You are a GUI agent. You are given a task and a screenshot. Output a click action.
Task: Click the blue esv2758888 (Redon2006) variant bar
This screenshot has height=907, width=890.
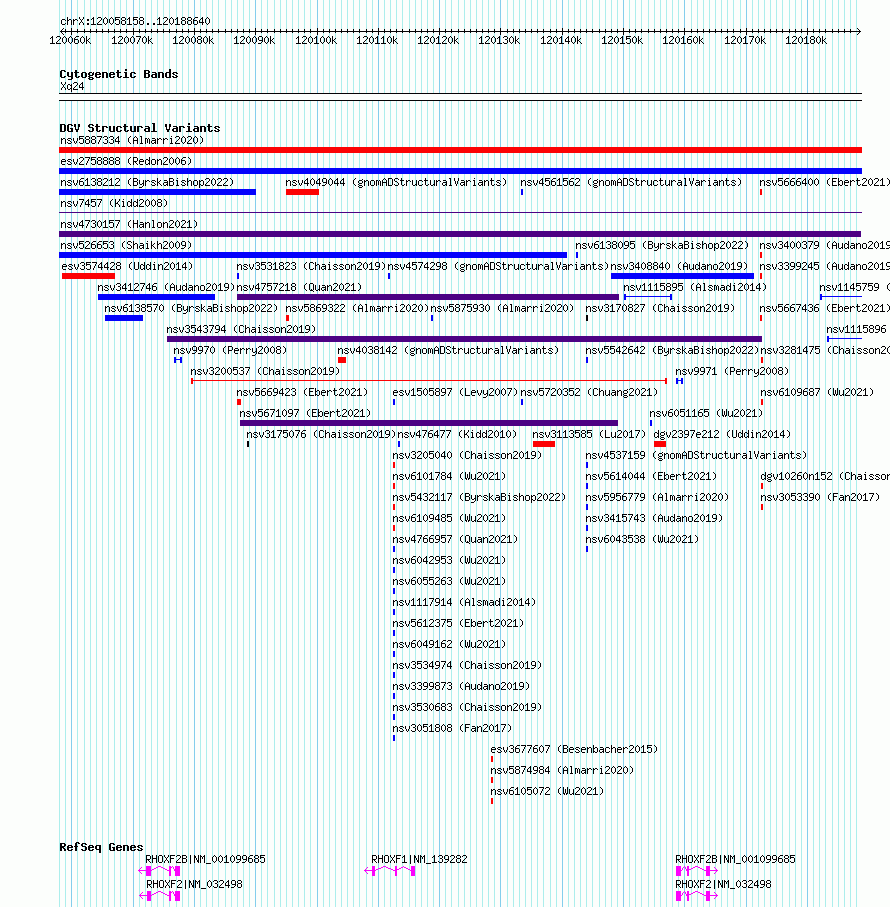460,171
